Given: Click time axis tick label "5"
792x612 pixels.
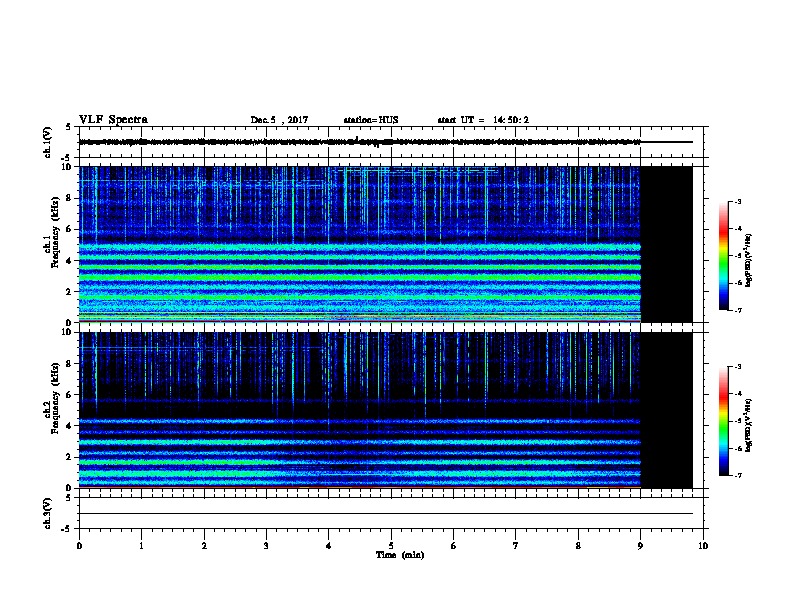Looking at the screenshot, I should tap(391, 546).
